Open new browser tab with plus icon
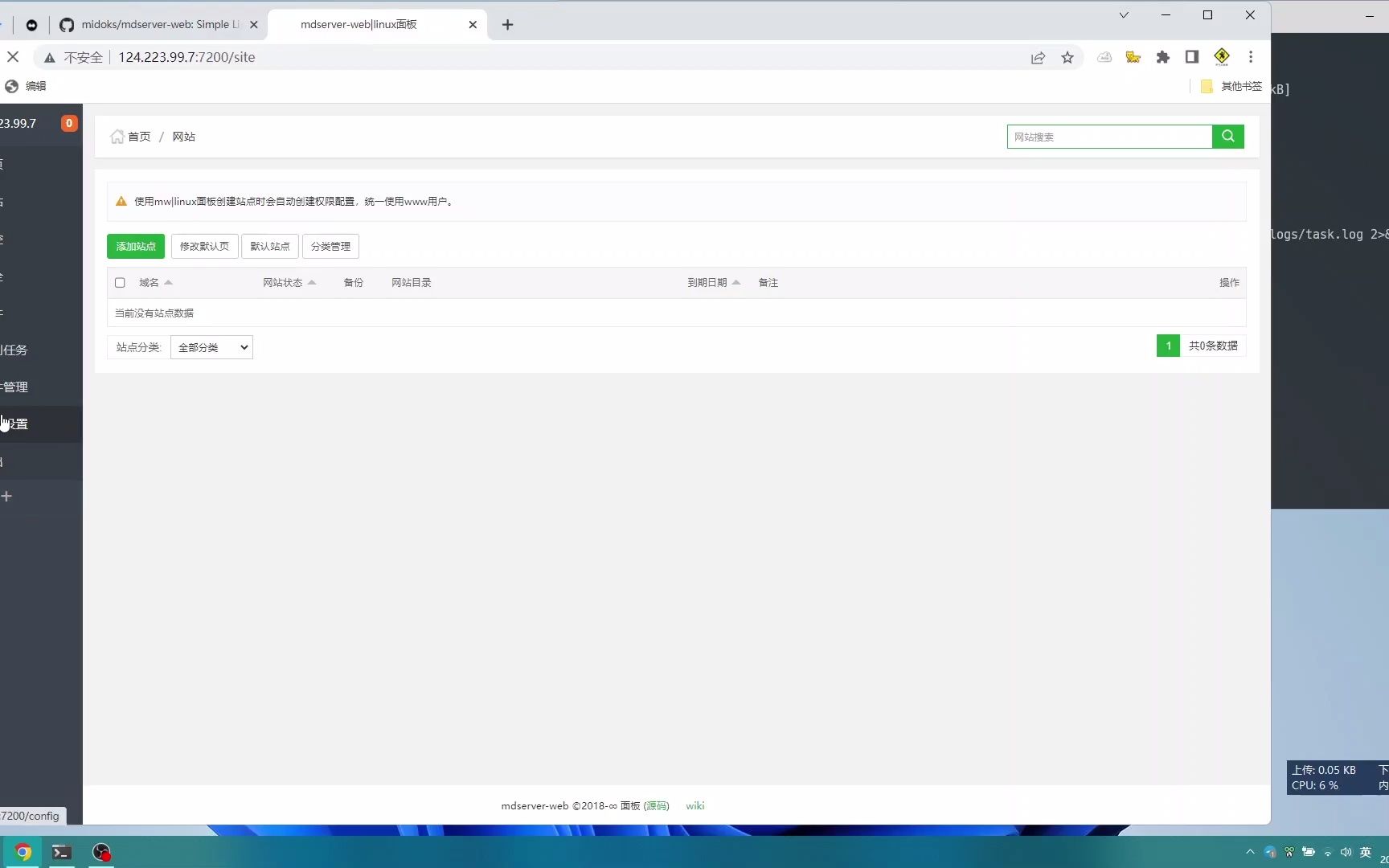The width and height of the screenshot is (1389, 868). coord(507,25)
